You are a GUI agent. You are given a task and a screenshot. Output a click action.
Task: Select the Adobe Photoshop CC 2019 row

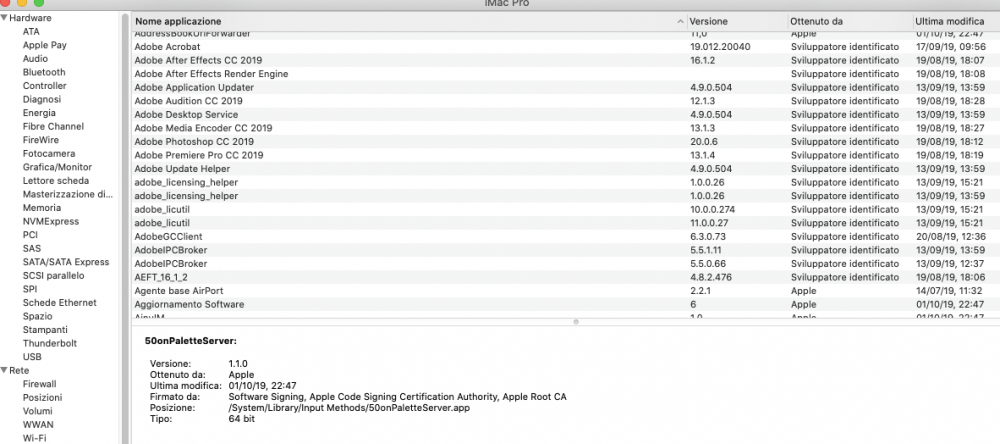click(x=565, y=142)
